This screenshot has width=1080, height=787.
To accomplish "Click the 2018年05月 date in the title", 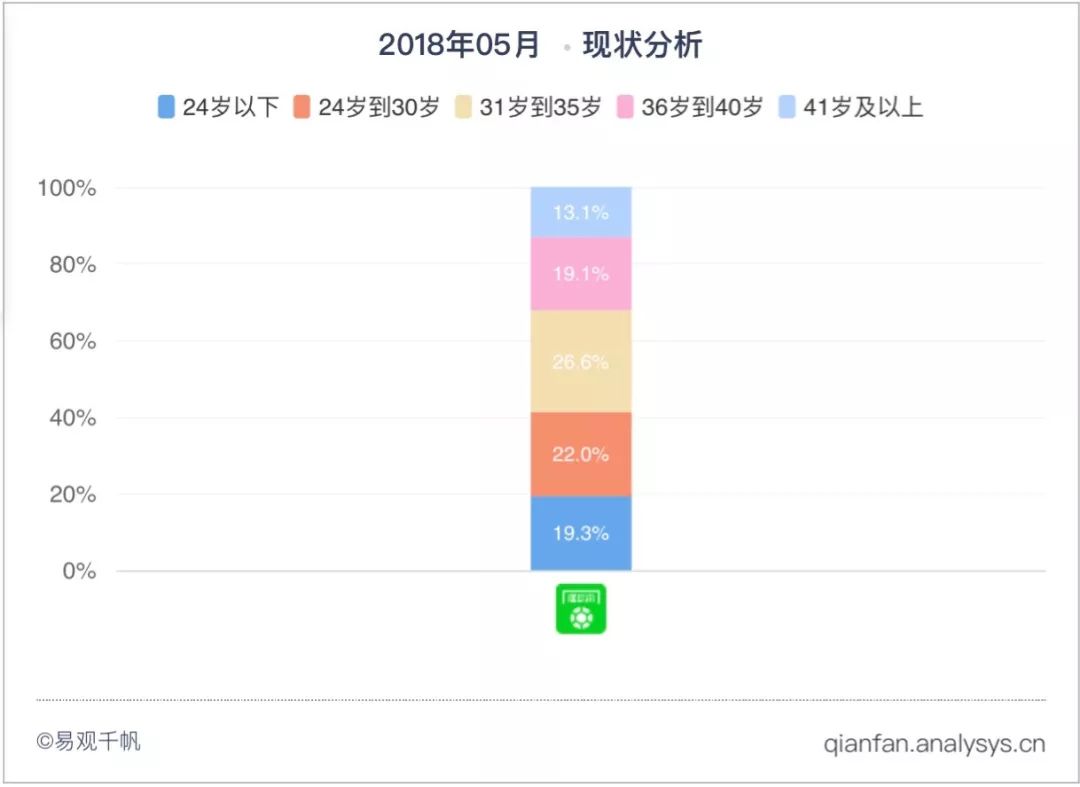I will point(459,45).
